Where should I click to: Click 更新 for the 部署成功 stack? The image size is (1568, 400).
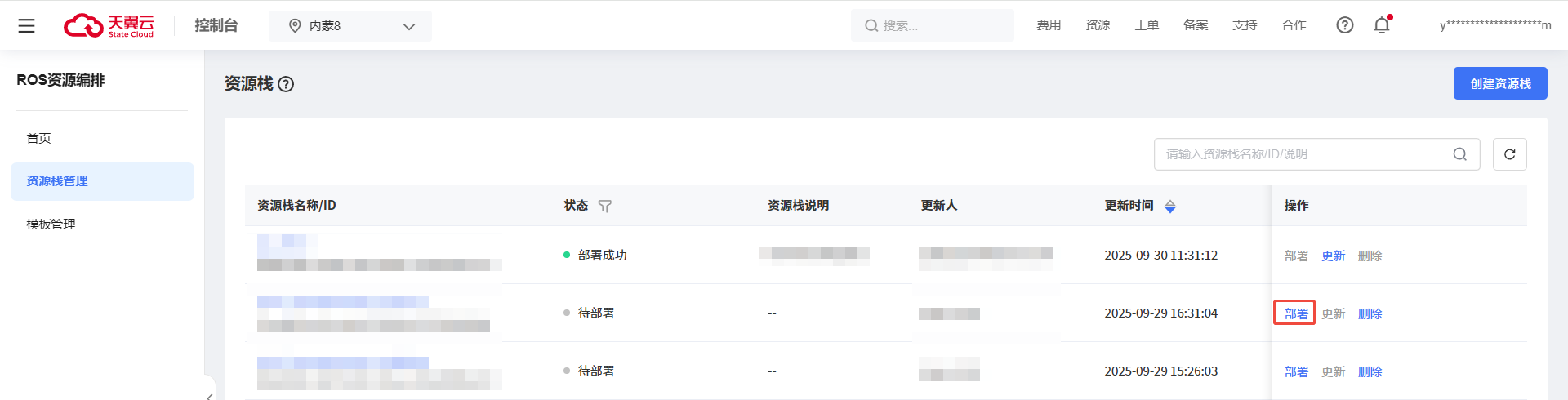tap(1333, 256)
